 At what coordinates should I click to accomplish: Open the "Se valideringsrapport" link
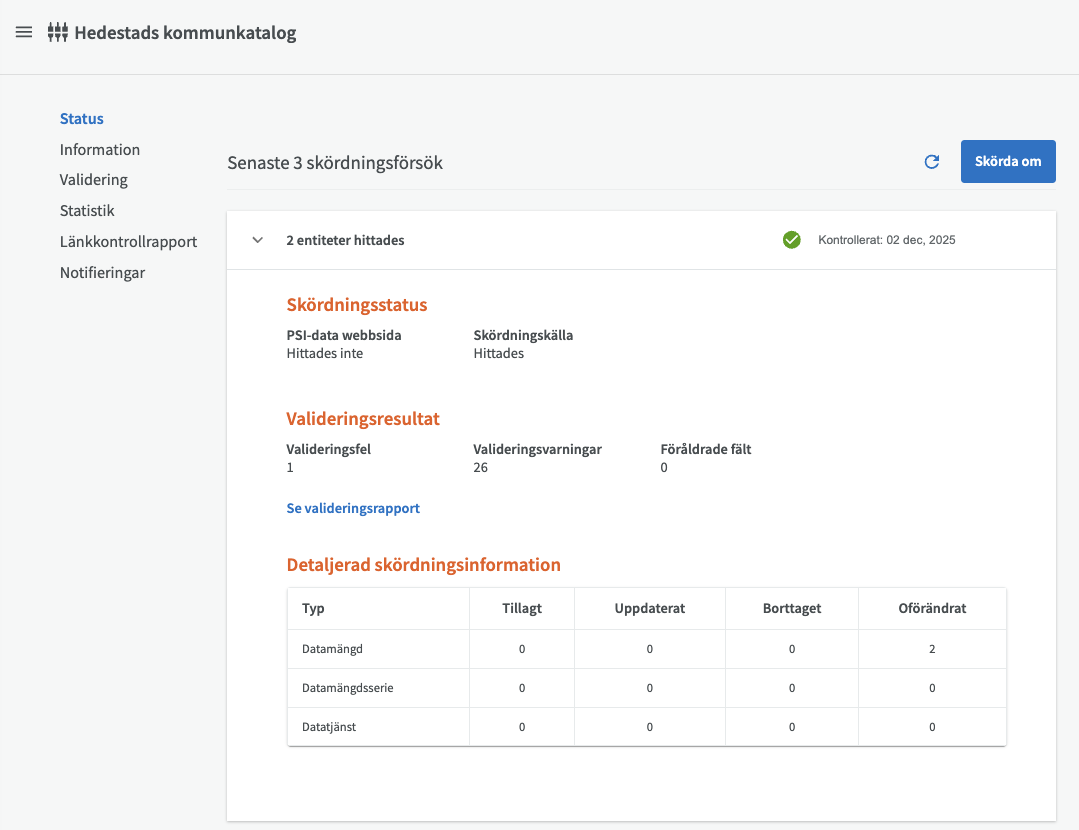click(x=353, y=508)
